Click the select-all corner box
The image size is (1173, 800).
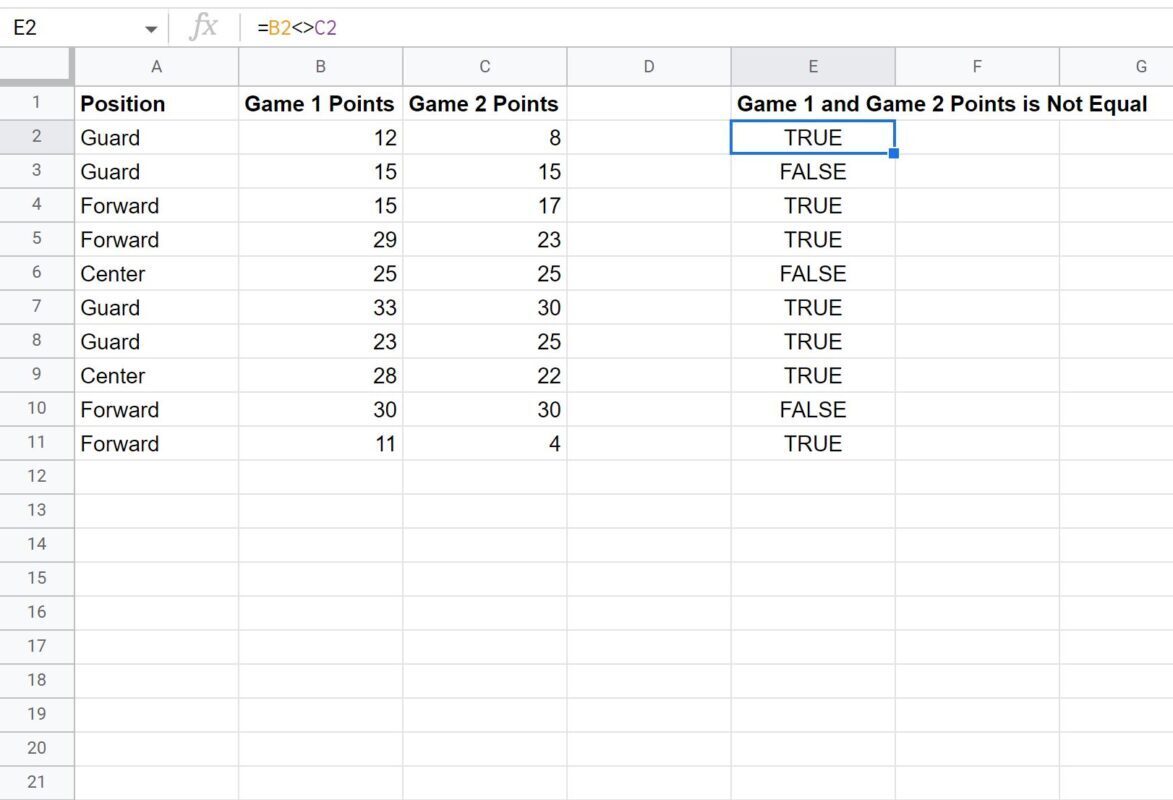click(x=37, y=67)
